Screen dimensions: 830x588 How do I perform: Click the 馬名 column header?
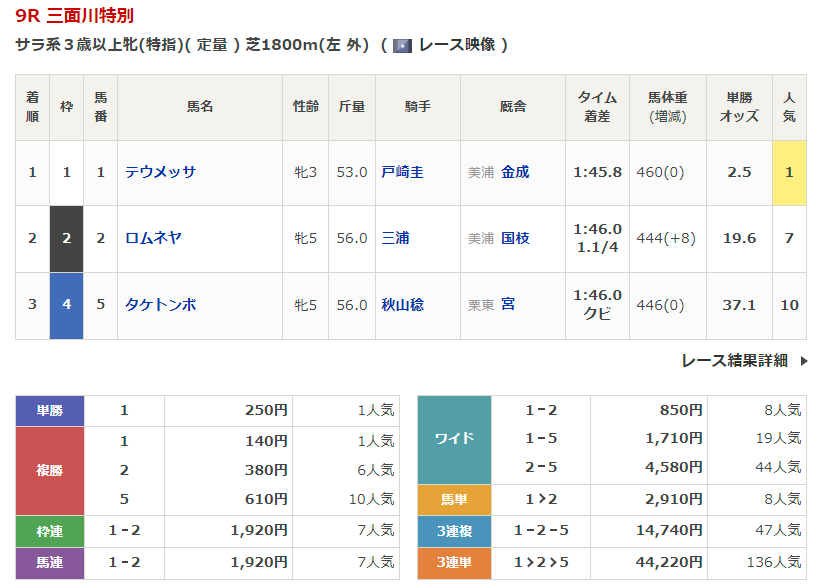point(200,106)
